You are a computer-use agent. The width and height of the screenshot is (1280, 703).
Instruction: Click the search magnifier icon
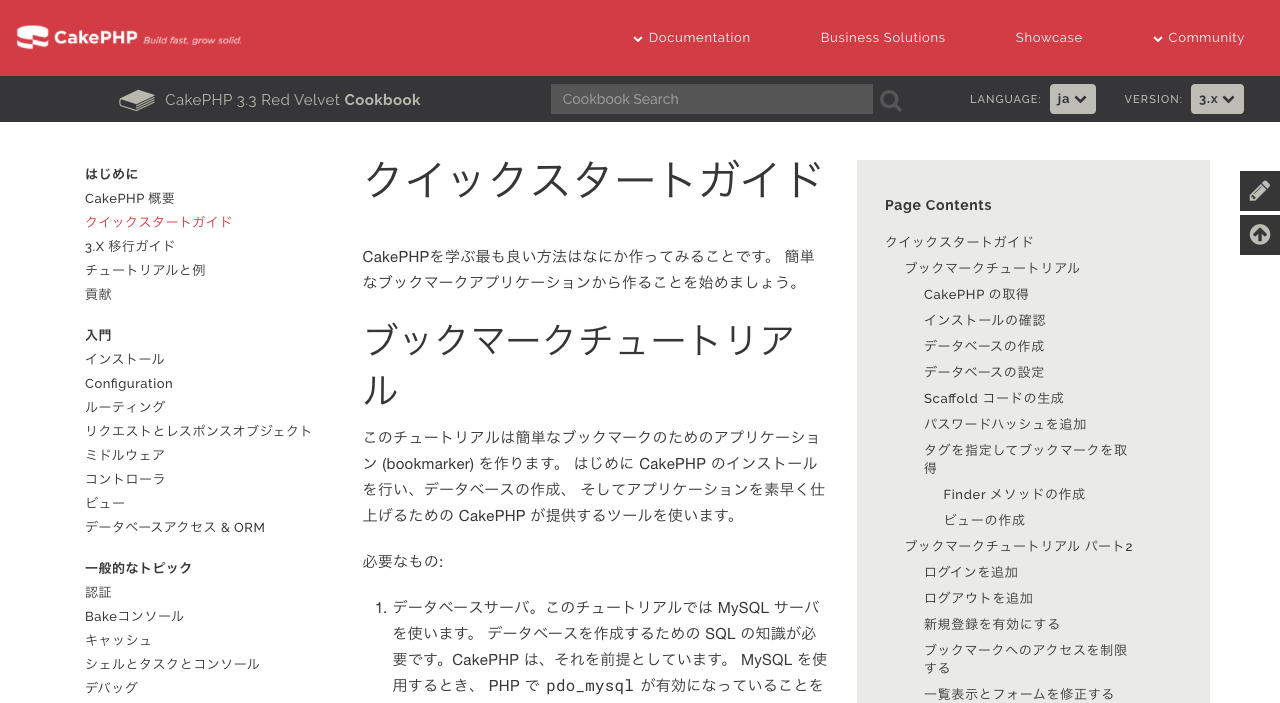(x=891, y=100)
